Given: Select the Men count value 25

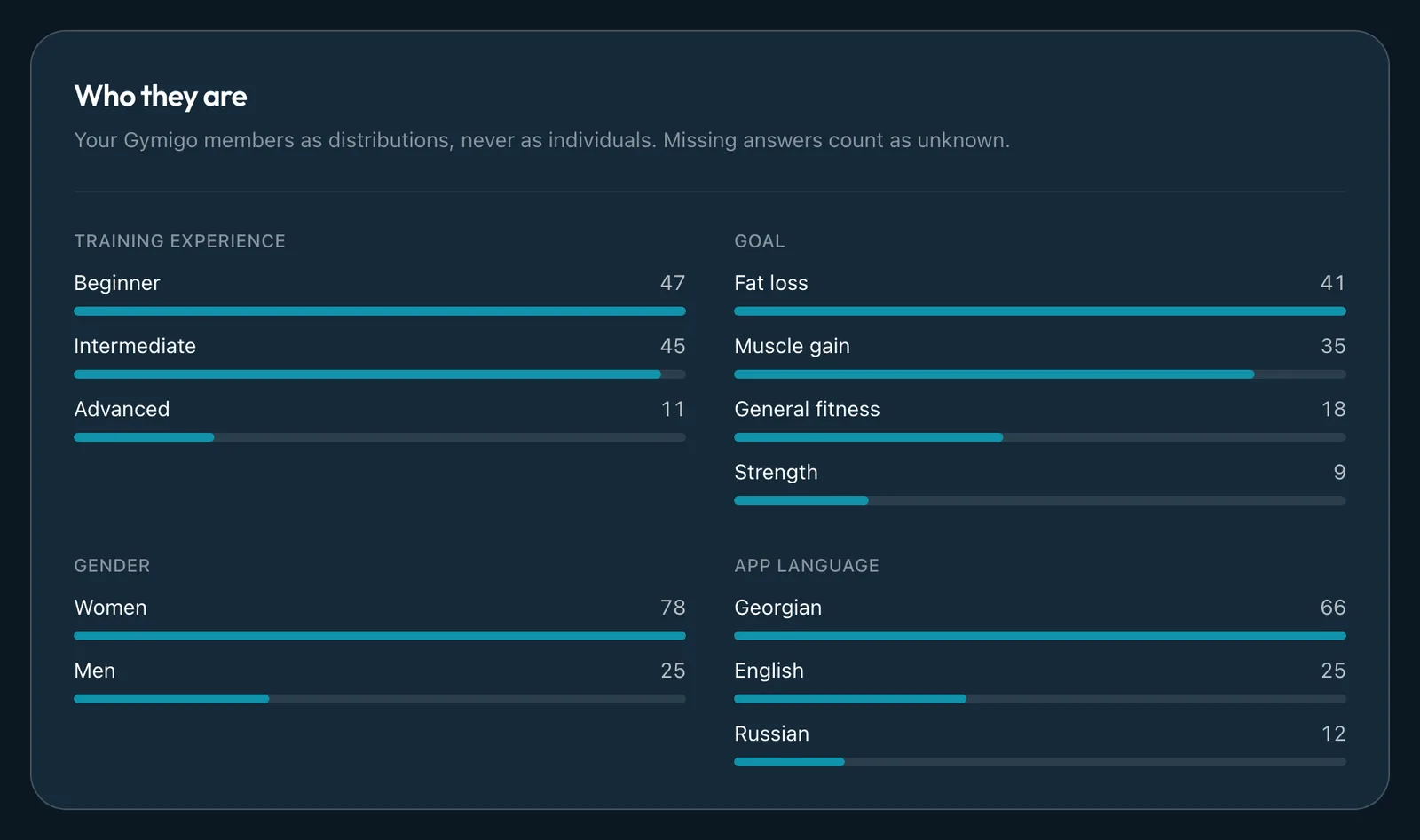Looking at the screenshot, I should click(x=673, y=671).
